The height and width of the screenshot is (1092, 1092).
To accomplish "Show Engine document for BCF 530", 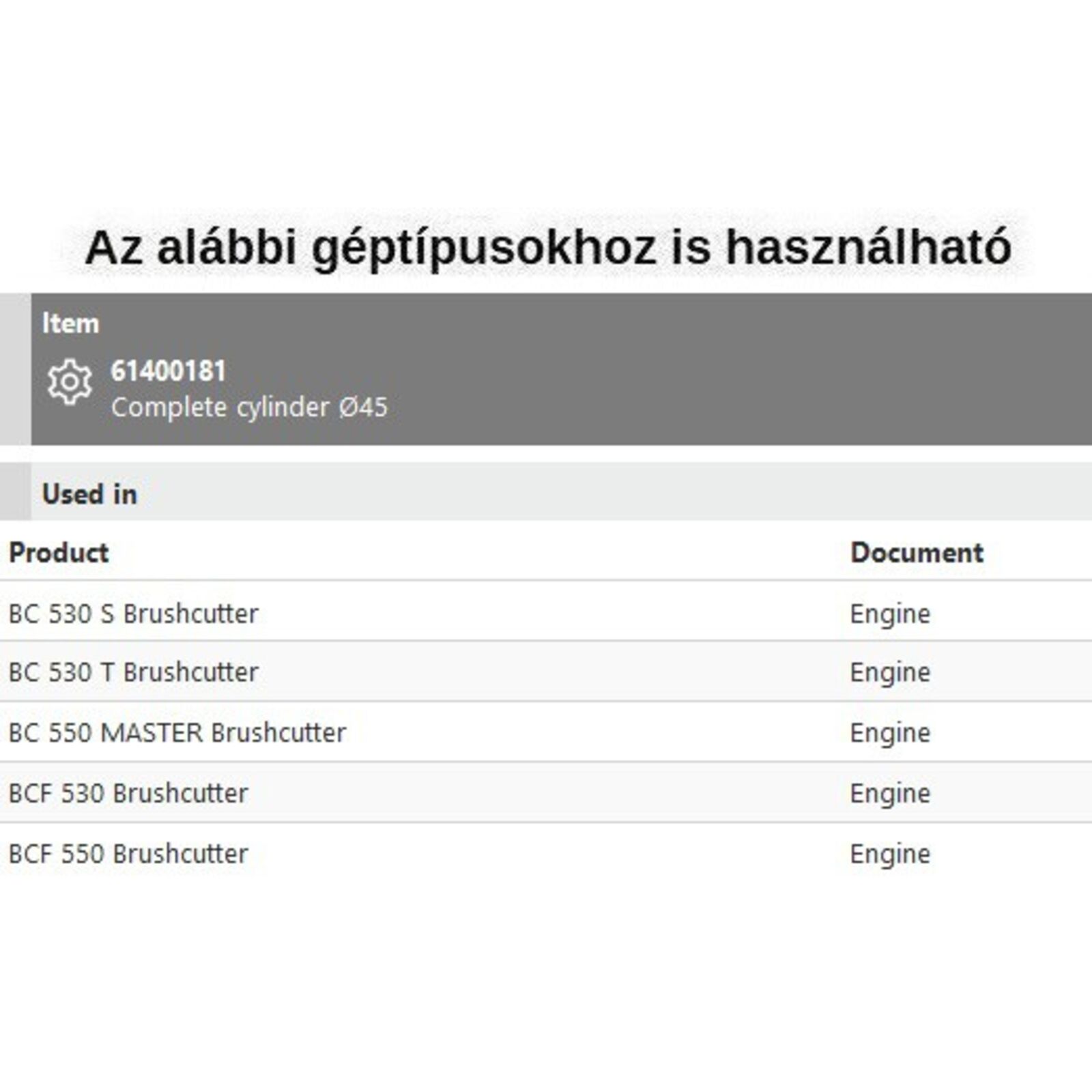I will [x=889, y=793].
